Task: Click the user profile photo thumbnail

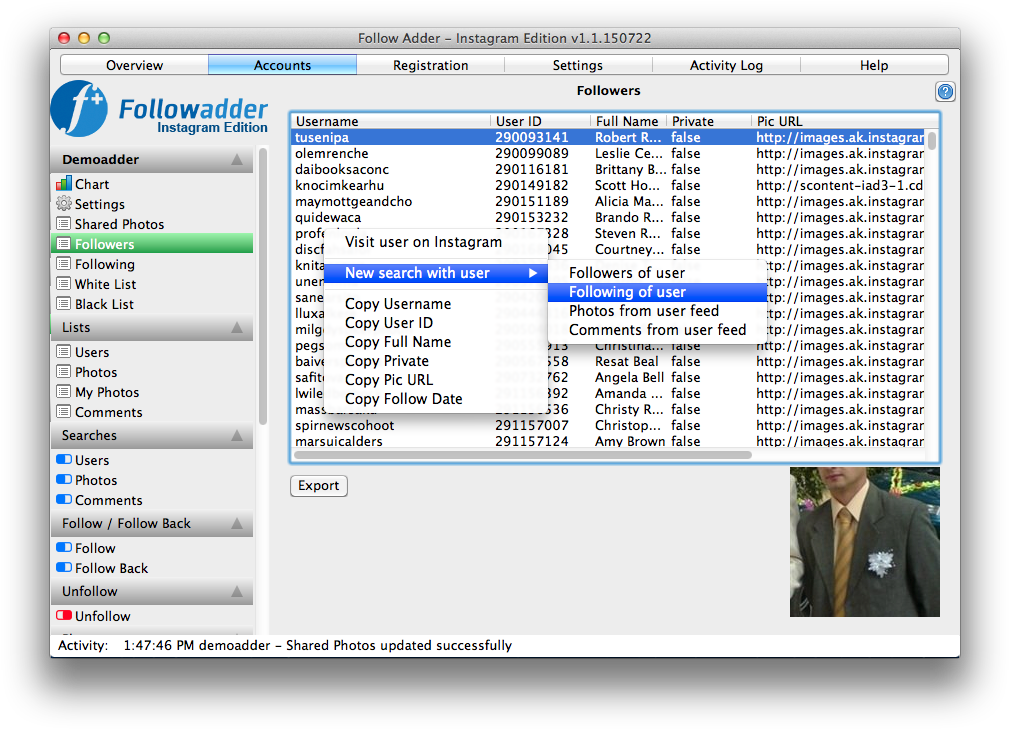Action: coord(864,542)
